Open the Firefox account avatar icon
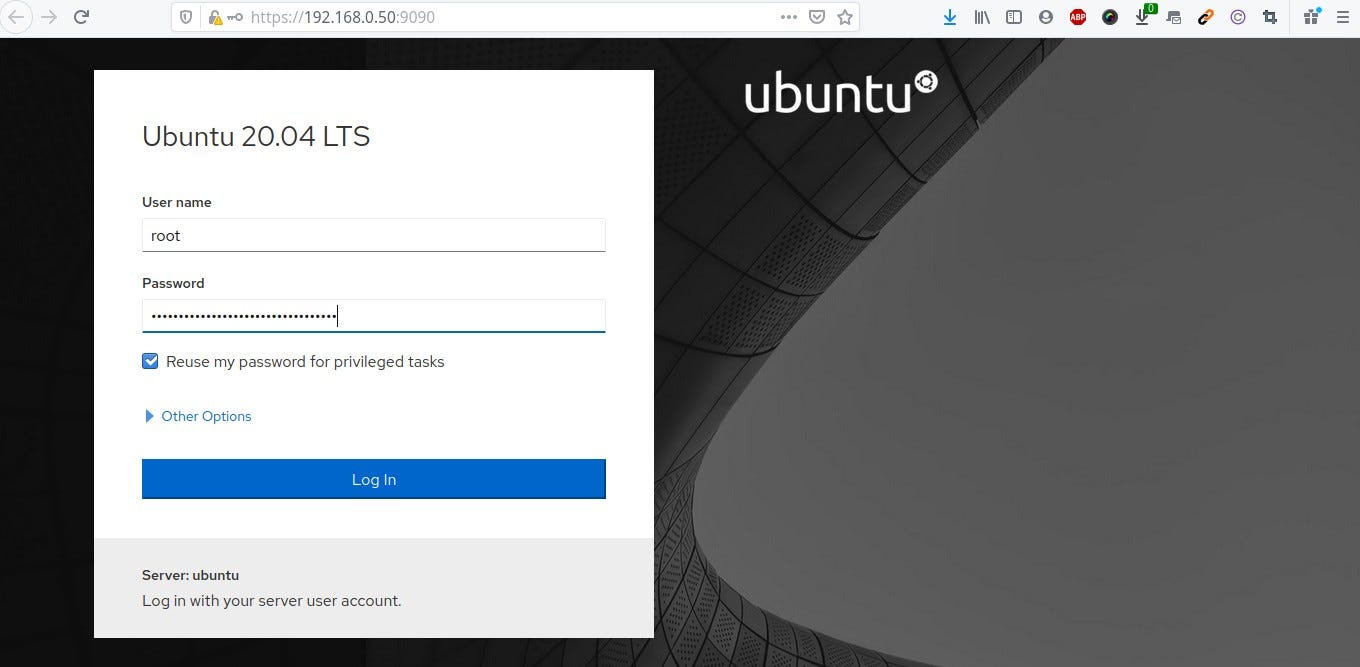This screenshot has height=667, width=1360. pyautogui.click(x=1046, y=17)
